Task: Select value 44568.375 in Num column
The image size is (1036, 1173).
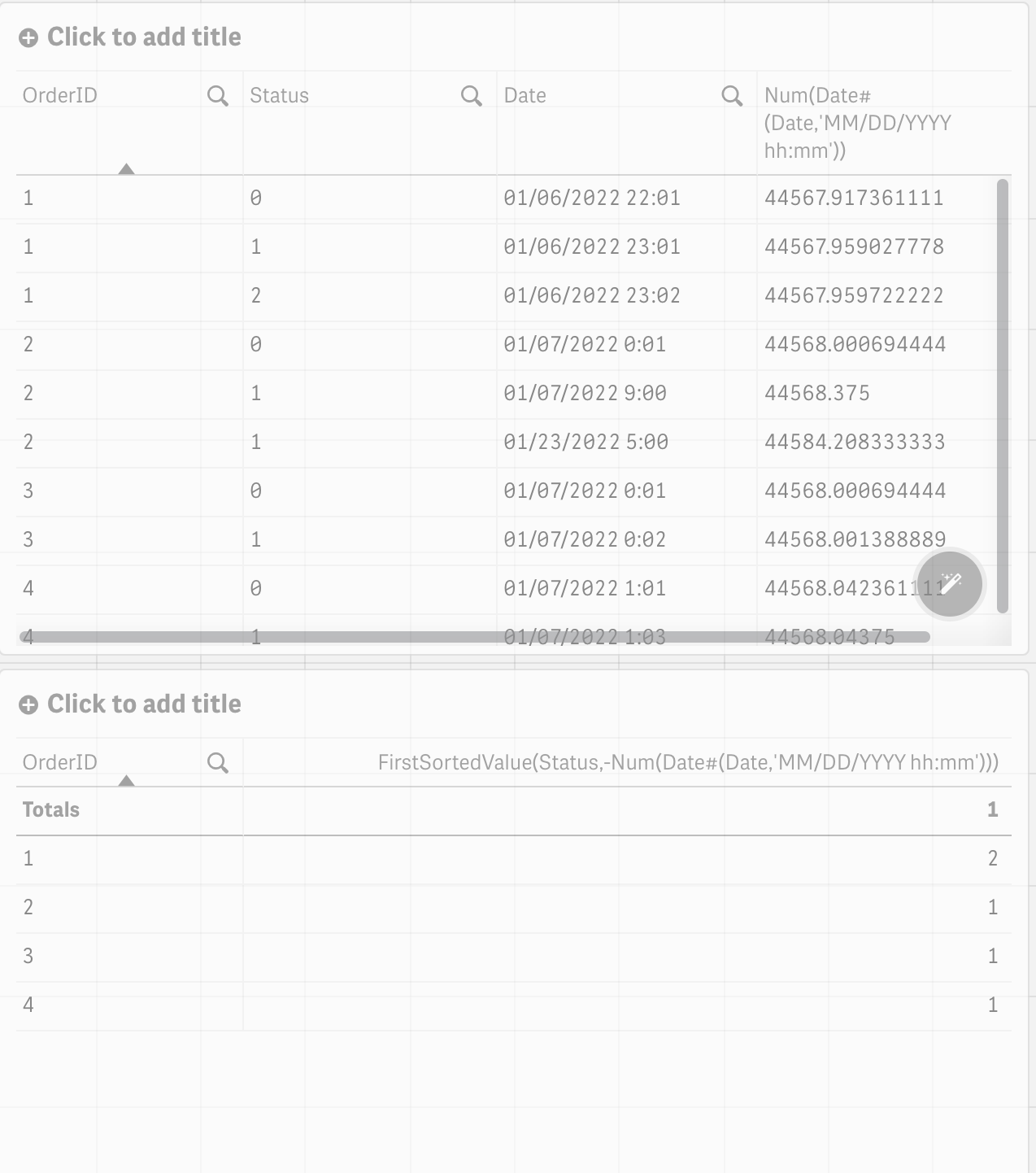Action: (x=816, y=394)
